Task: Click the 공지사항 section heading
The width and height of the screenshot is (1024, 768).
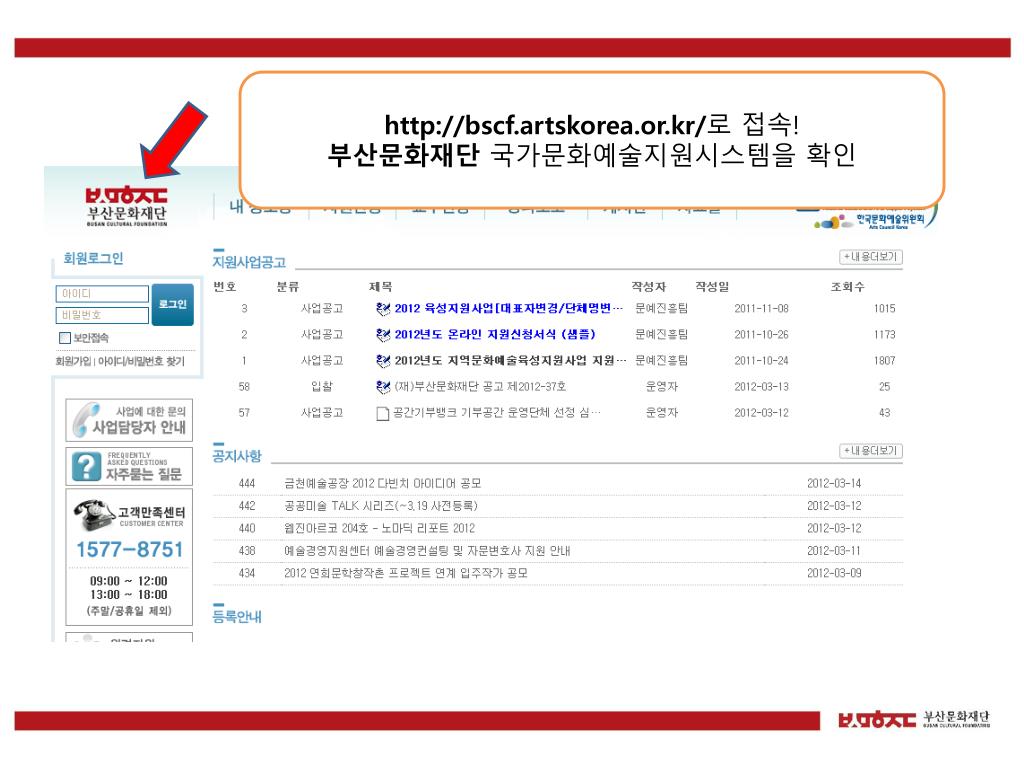Action: pyautogui.click(x=236, y=455)
